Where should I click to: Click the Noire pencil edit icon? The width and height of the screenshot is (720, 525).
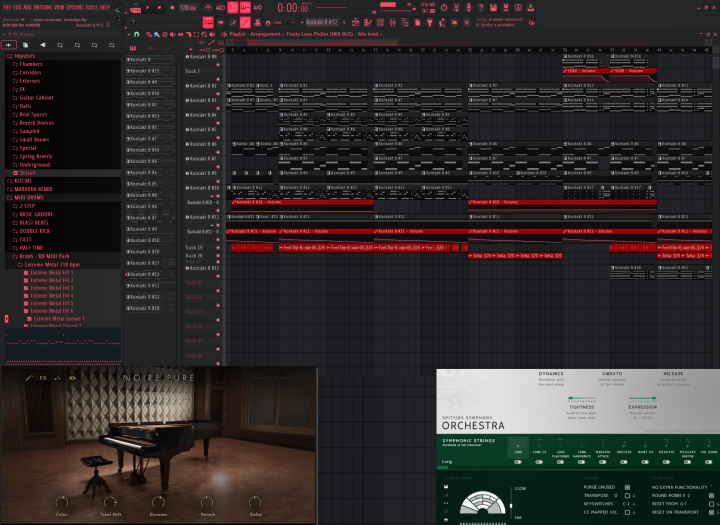click(29, 378)
